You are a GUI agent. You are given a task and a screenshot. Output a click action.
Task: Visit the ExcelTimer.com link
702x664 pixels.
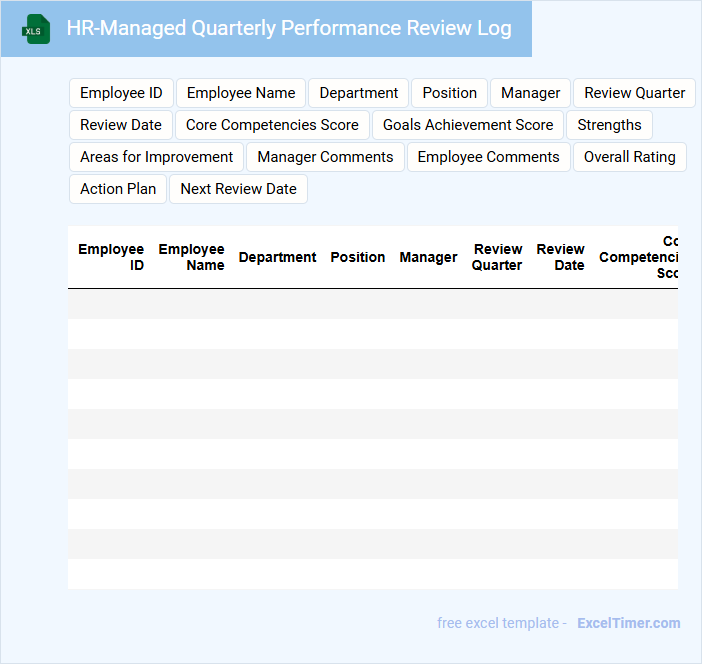[x=628, y=623]
